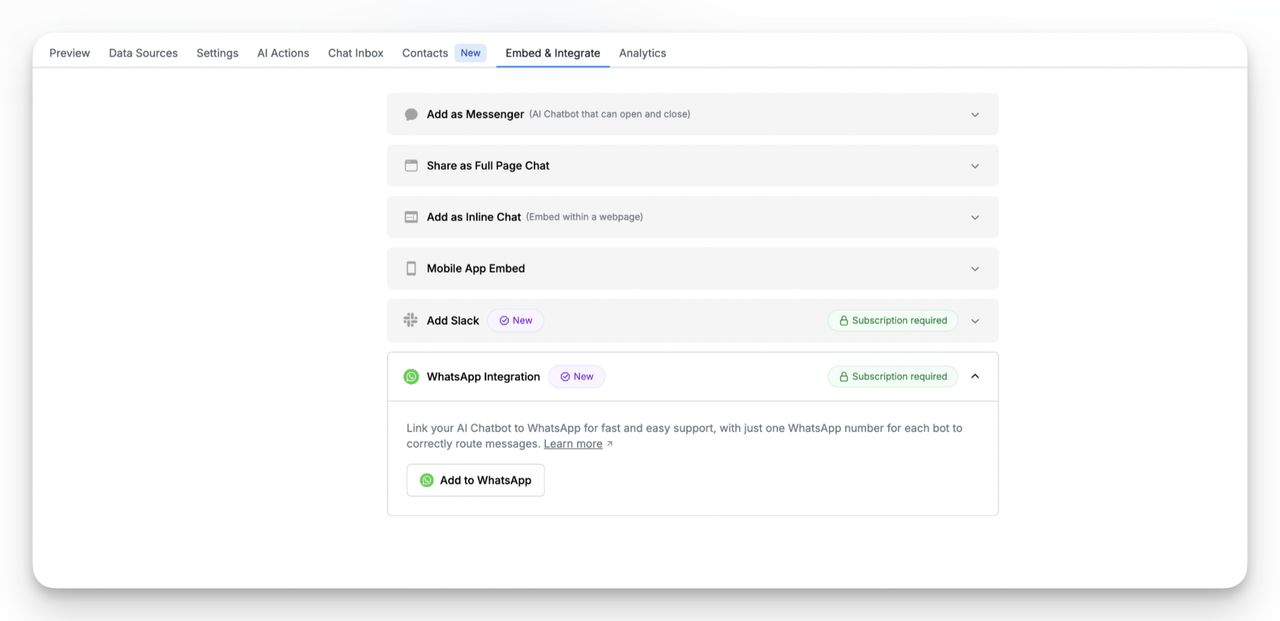Click the Mobile App Embed phone icon
The image size is (1280, 621).
tap(411, 269)
